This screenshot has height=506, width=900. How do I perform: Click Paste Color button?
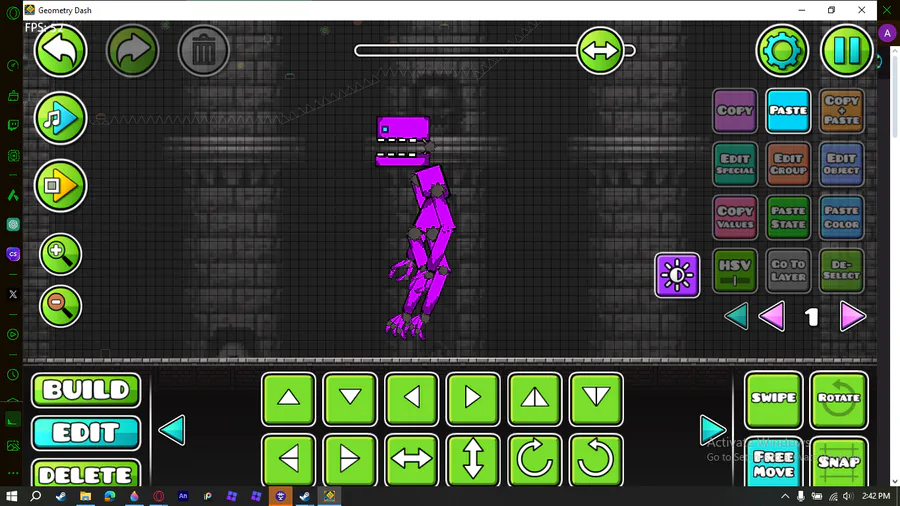coord(841,217)
